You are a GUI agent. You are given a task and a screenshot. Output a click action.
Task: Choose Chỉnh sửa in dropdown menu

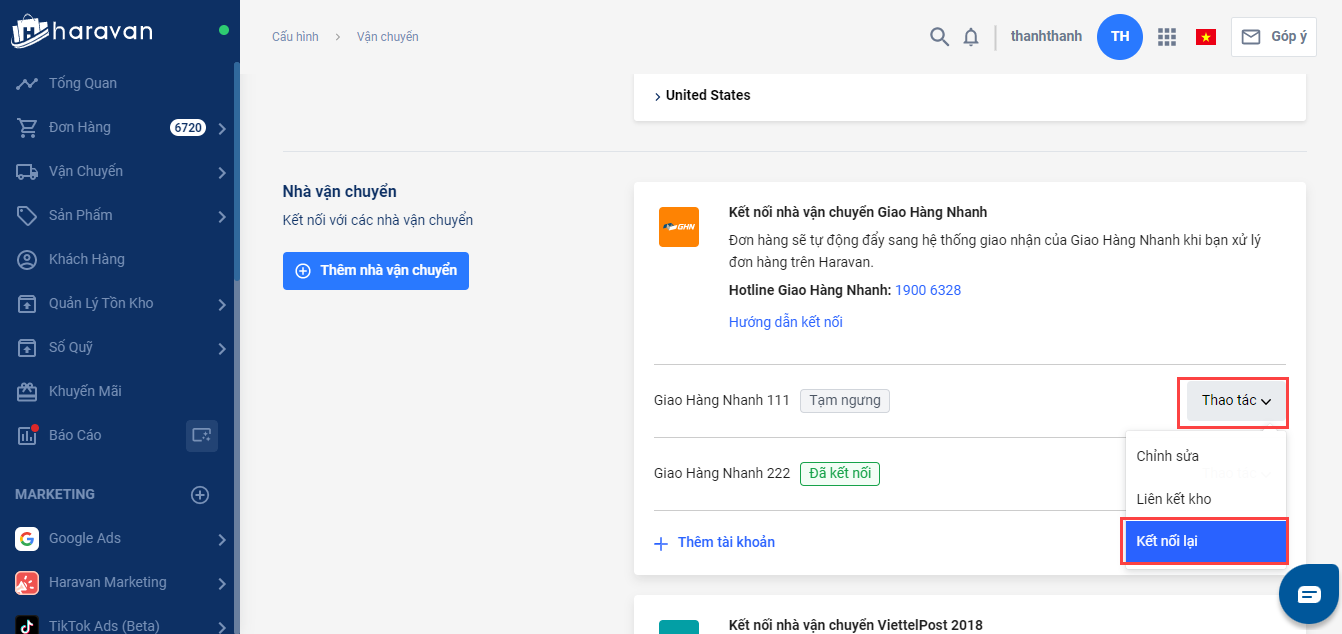coord(1167,456)
